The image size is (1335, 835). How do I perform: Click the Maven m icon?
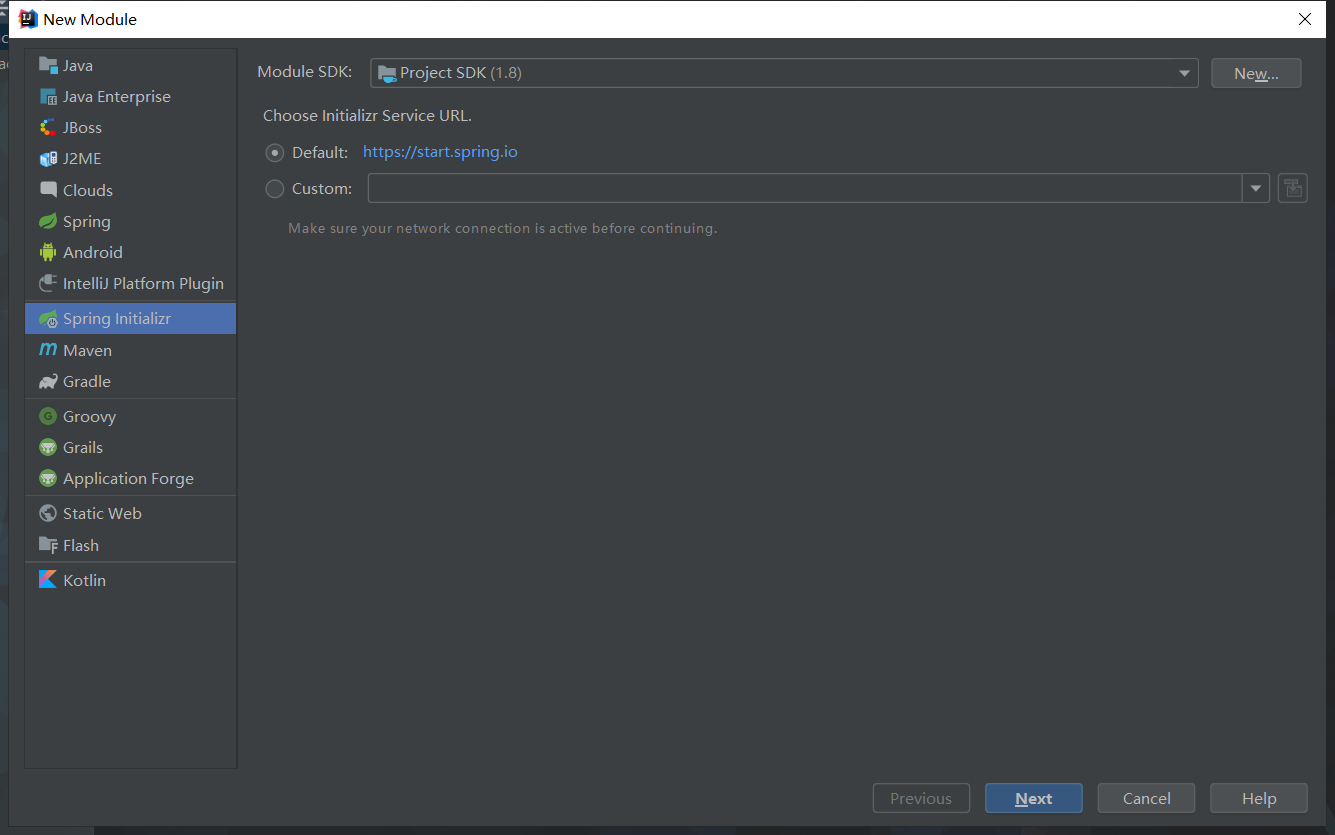tap(48, 350)
